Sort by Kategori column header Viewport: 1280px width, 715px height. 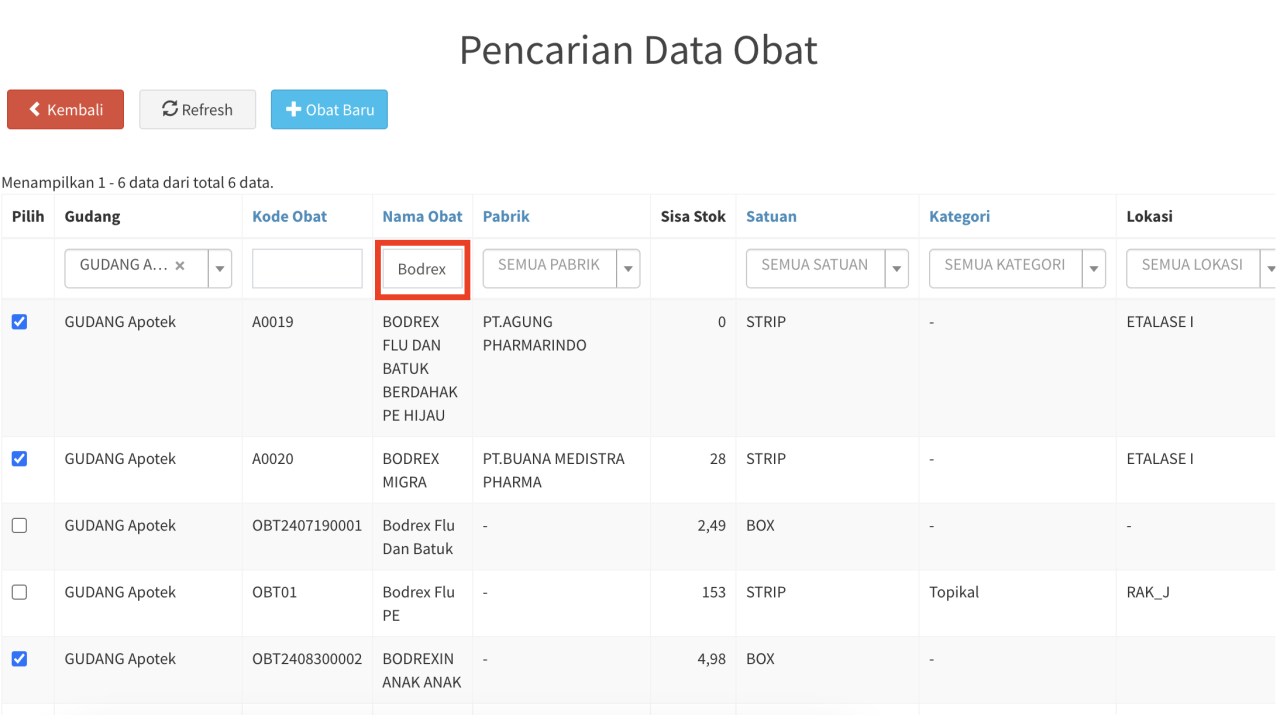(959, 216)
